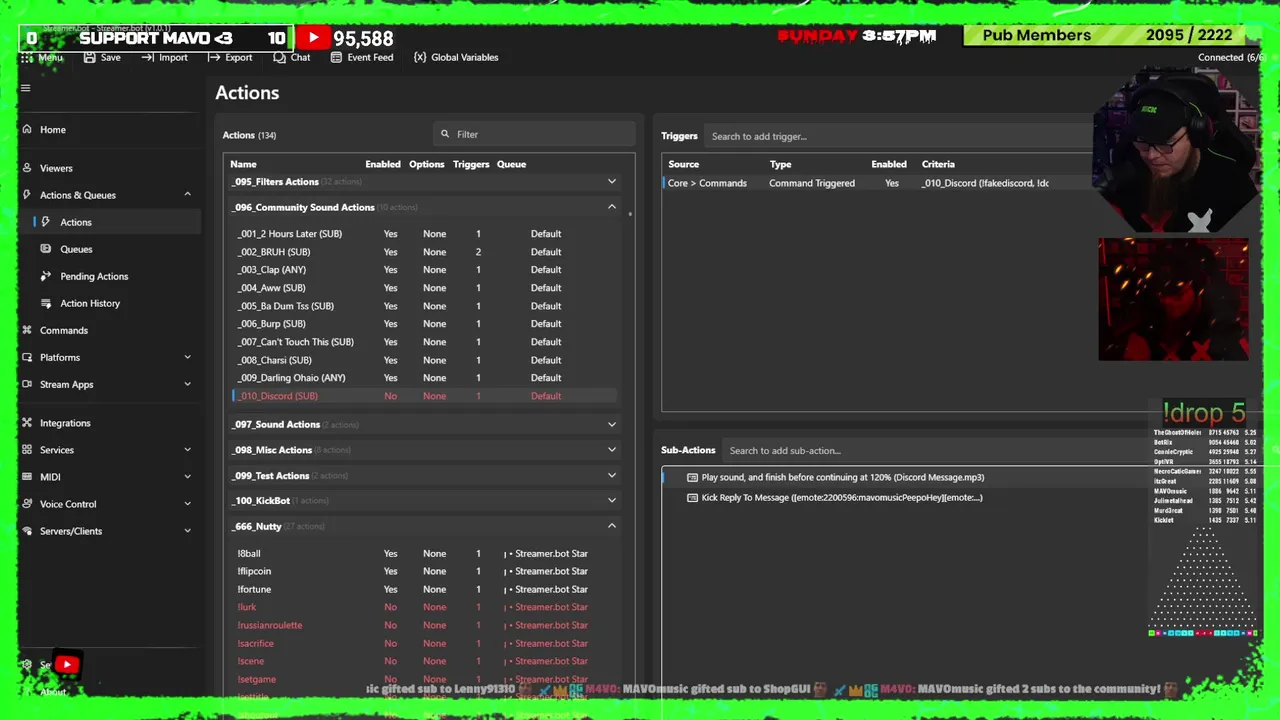Click the Play sound sub-action icon
1280x720 pixels.
[692, 477]
